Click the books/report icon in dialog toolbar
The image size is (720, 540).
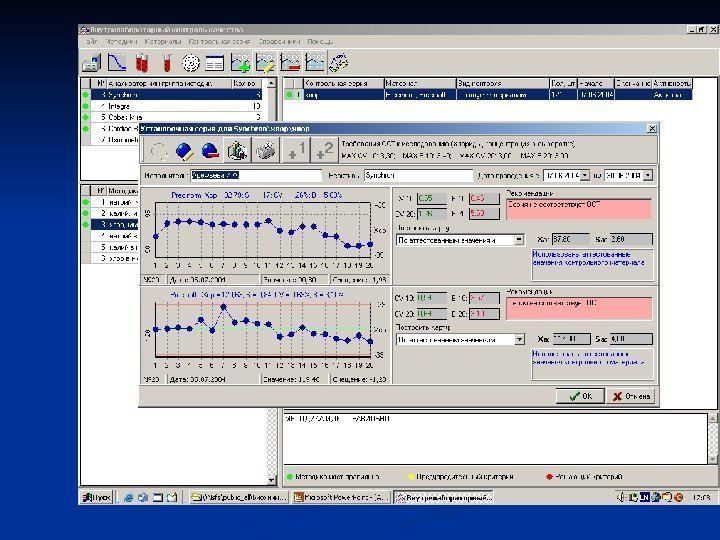pos(237,150)
